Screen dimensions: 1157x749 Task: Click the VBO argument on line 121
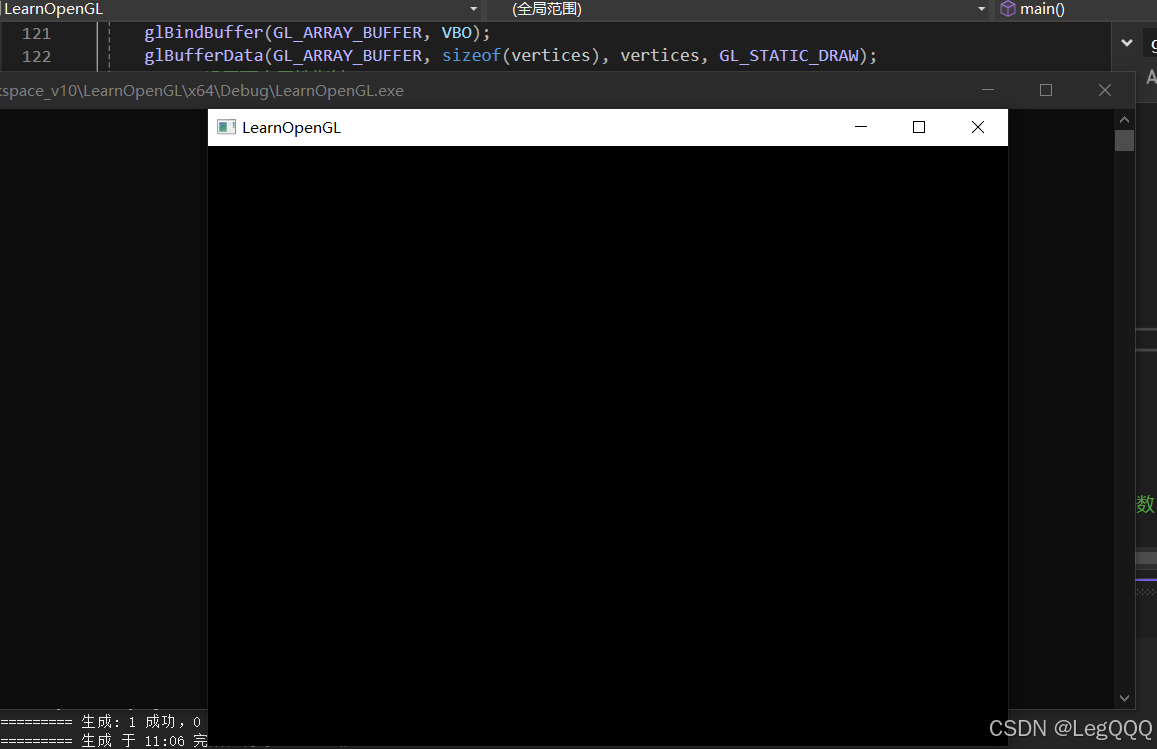click(x=456, y=32)
